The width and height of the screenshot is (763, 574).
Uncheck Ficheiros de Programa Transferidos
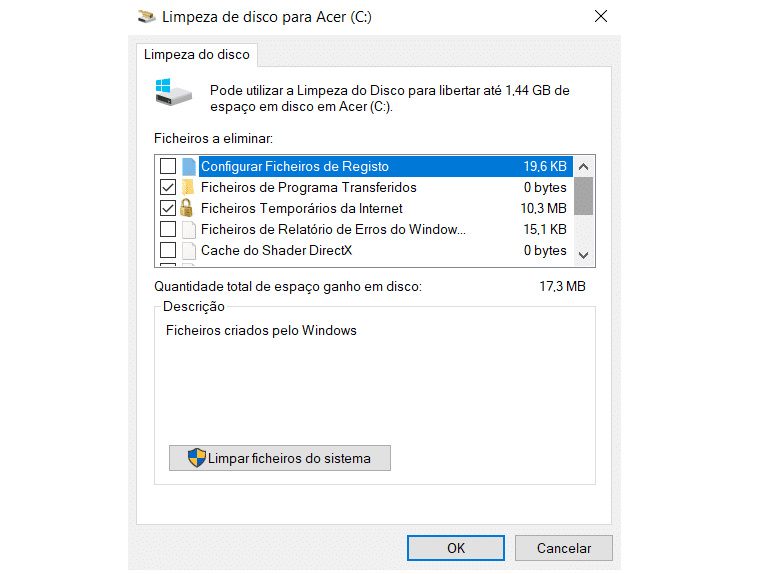click(168, 187)
